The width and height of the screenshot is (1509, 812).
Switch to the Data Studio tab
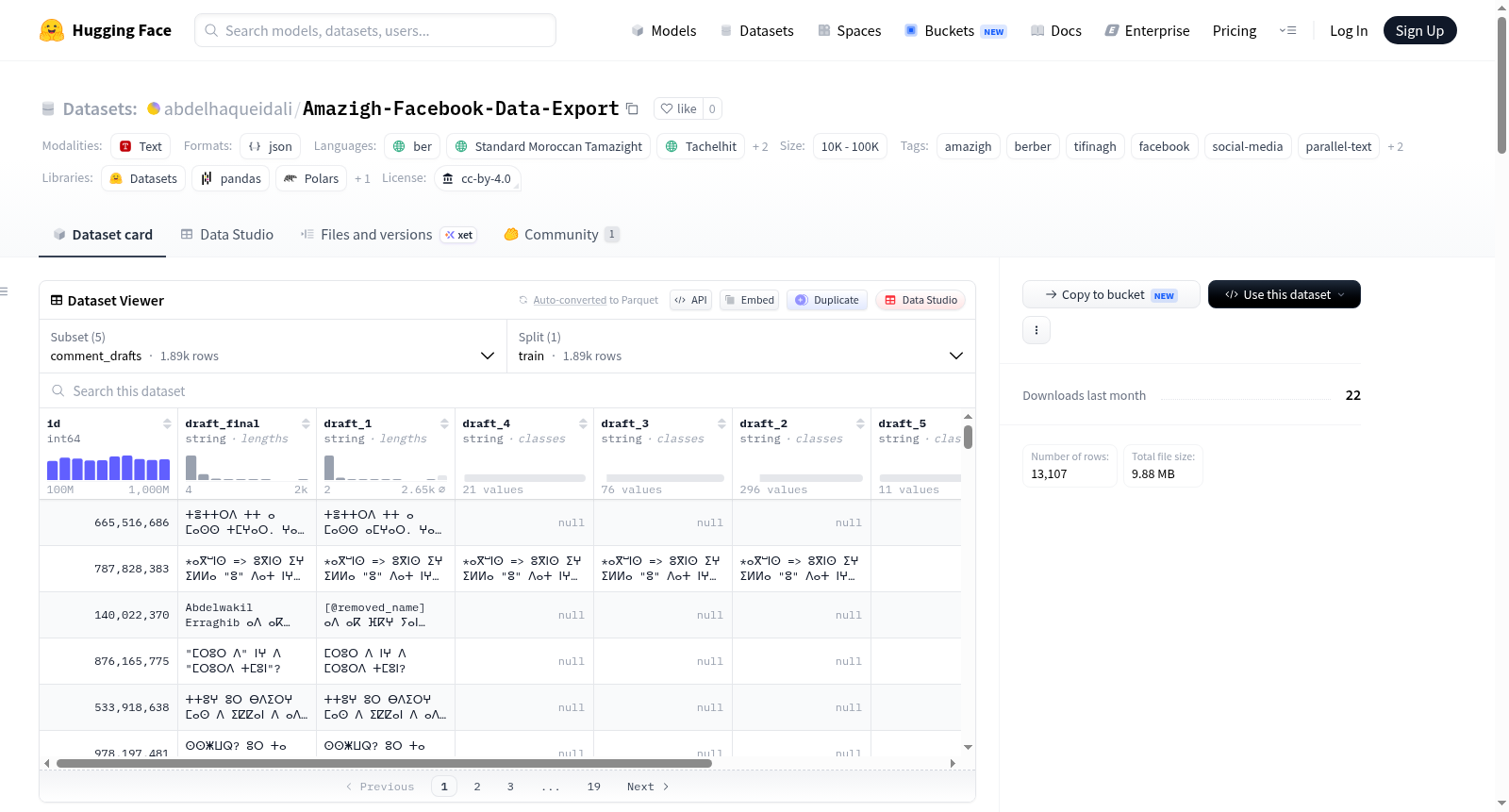coord(226,235)
